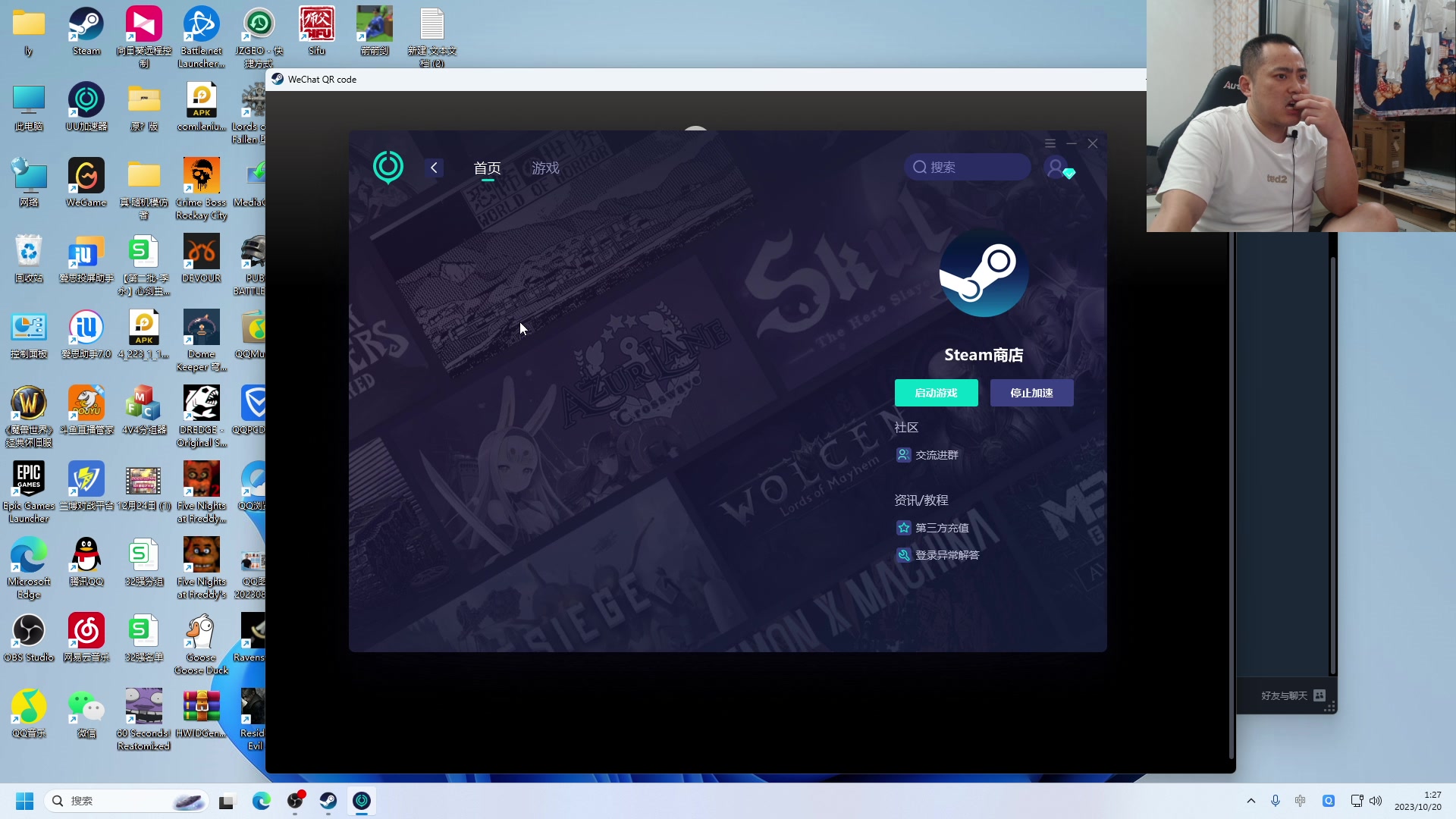Open the user profile icon with gem
Screen dimensions: 1456x819
pos(1059,168)
